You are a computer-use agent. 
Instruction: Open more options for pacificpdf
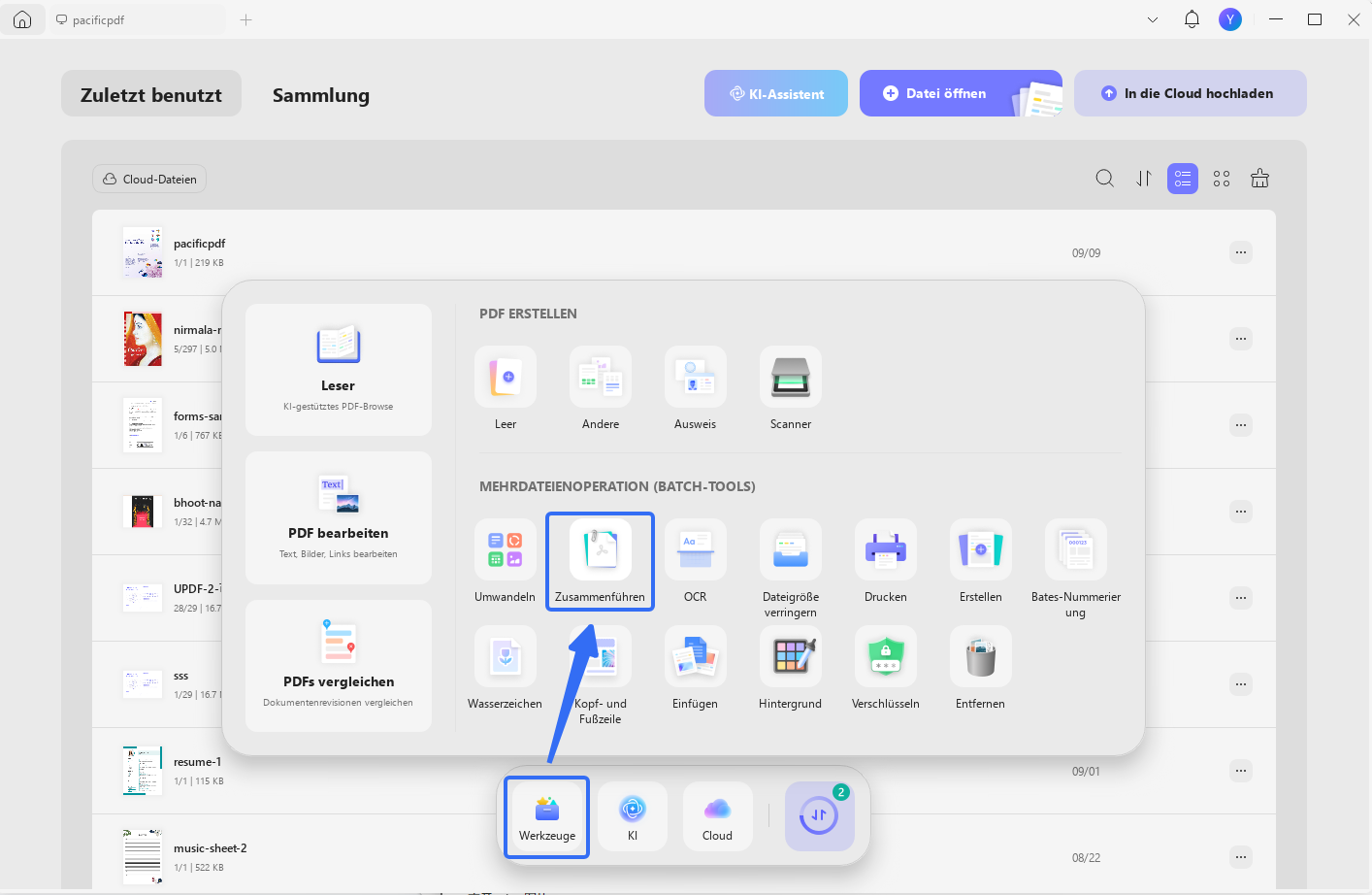pyautogui.click(x=1241, y=252)
